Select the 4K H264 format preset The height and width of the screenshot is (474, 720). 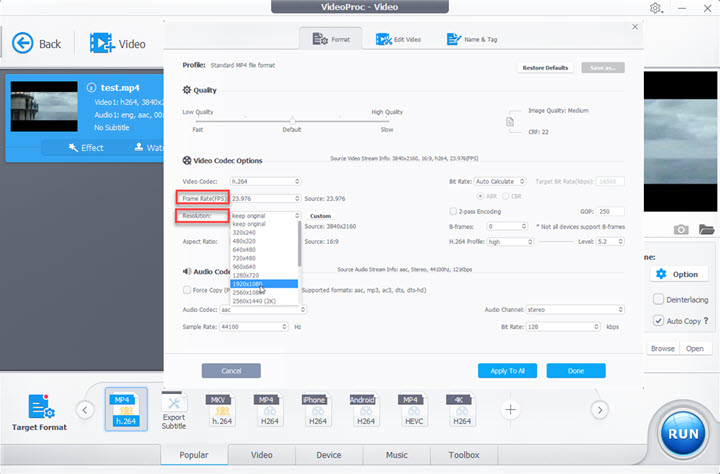coord(461,410)
